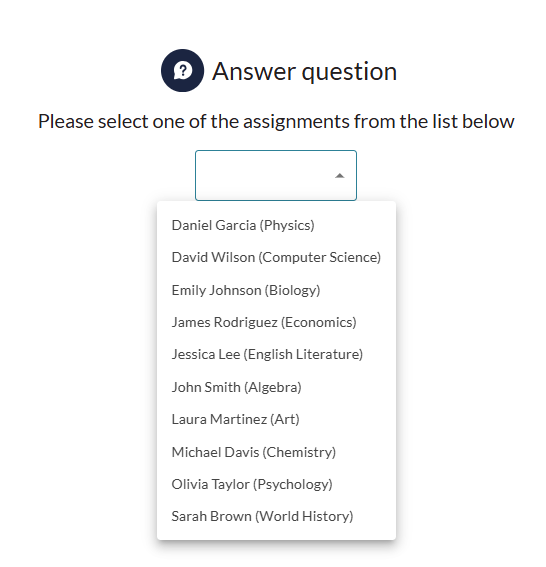Select James Rodriguez (Economics) assignment

276,322
